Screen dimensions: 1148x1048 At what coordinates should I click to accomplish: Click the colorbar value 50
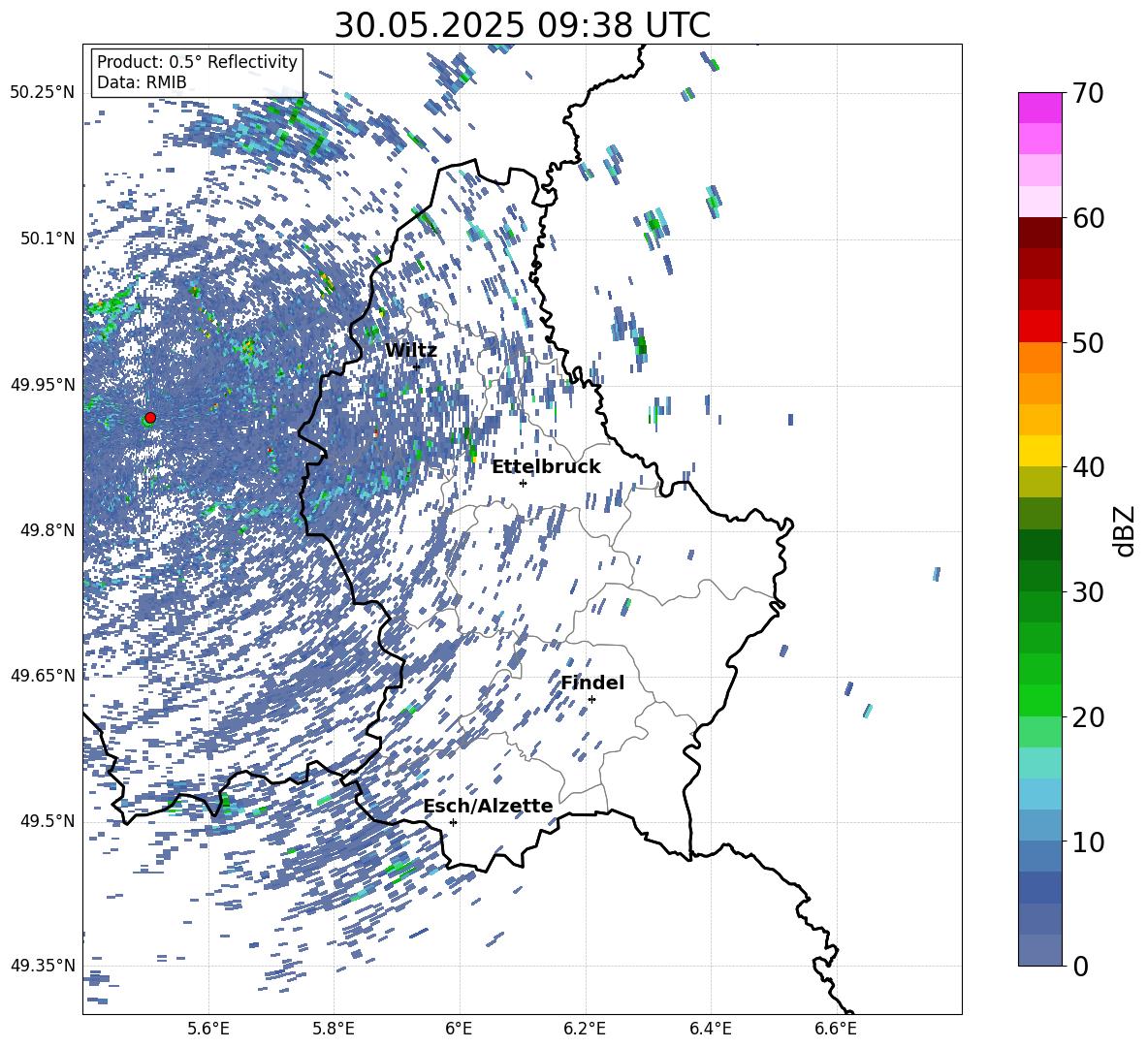(x=1088, y=343)
